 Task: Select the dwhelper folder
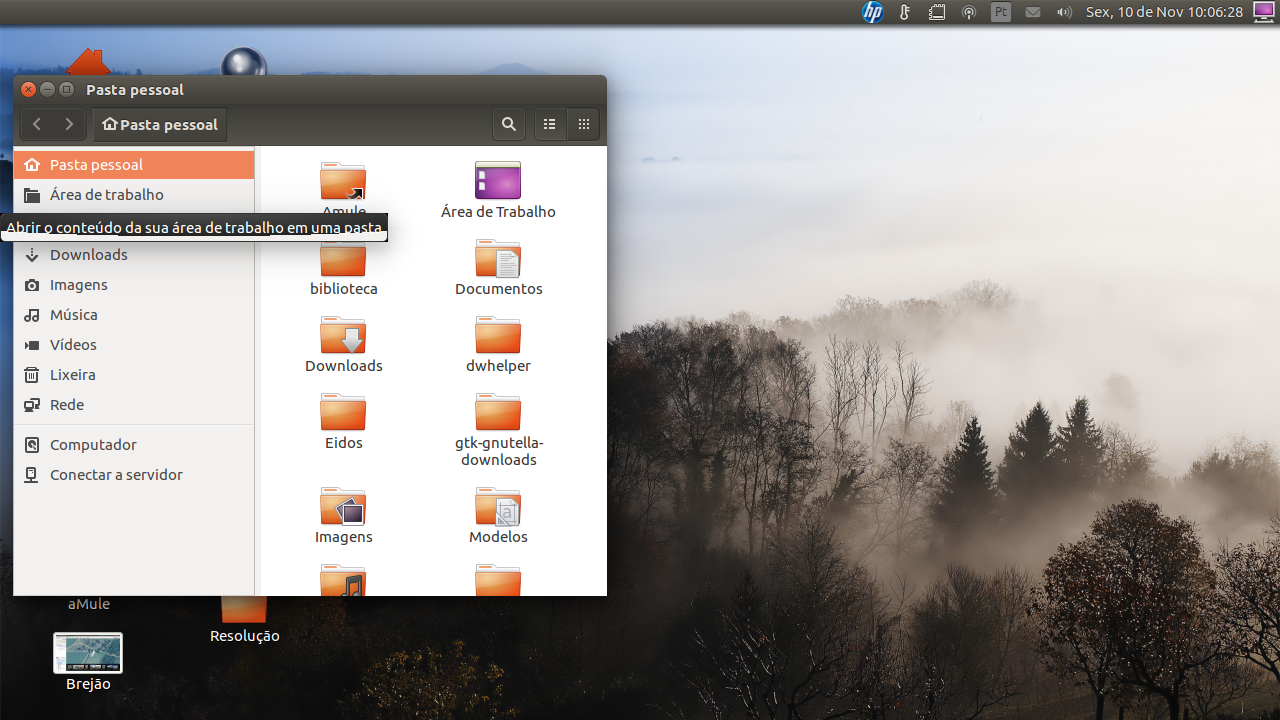[x=498, y=335]
